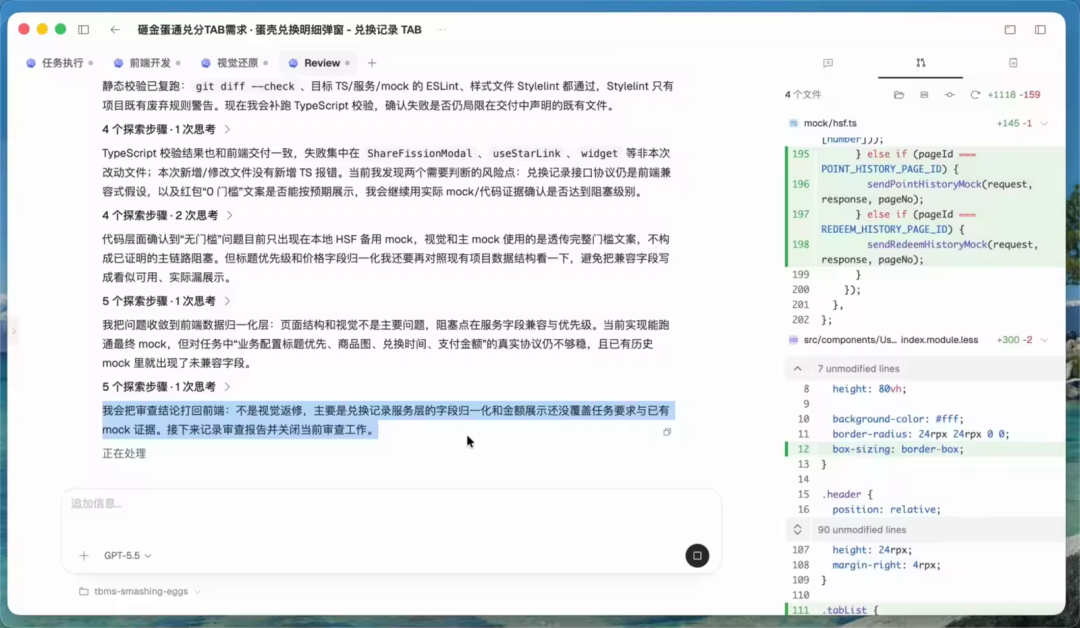Click the 'git diff --check' inline code
The height and width of the screenshot is (628, 1080).
[x=245, y=87]
